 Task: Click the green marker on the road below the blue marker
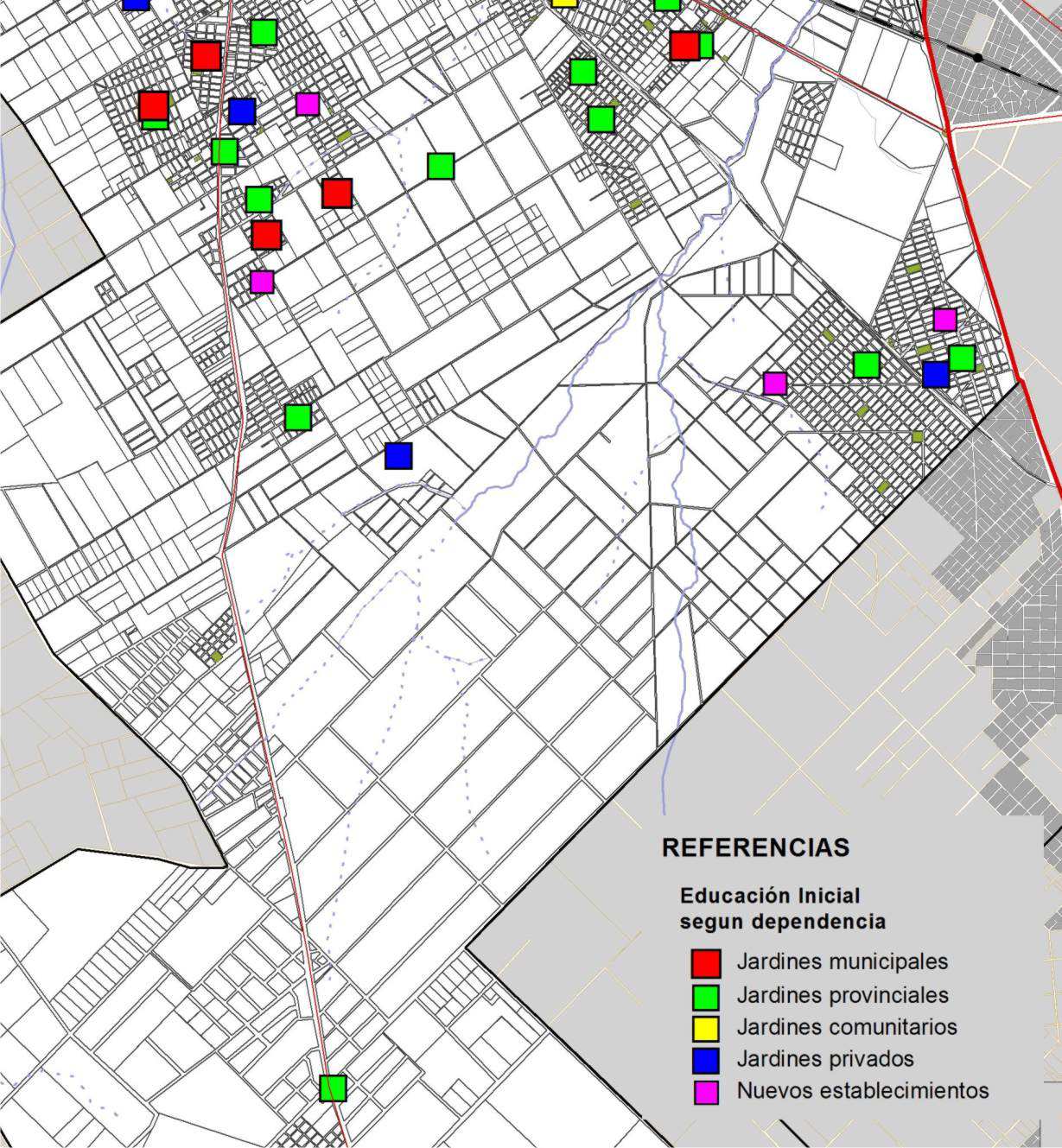[225, 152]
